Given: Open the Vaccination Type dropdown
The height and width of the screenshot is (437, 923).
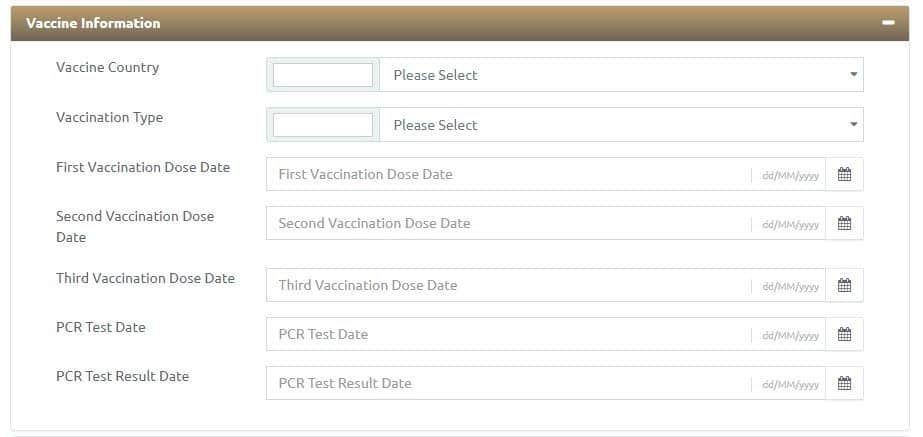Looking at the screenshot, I should pyautogui.click(x=621, y=125).
